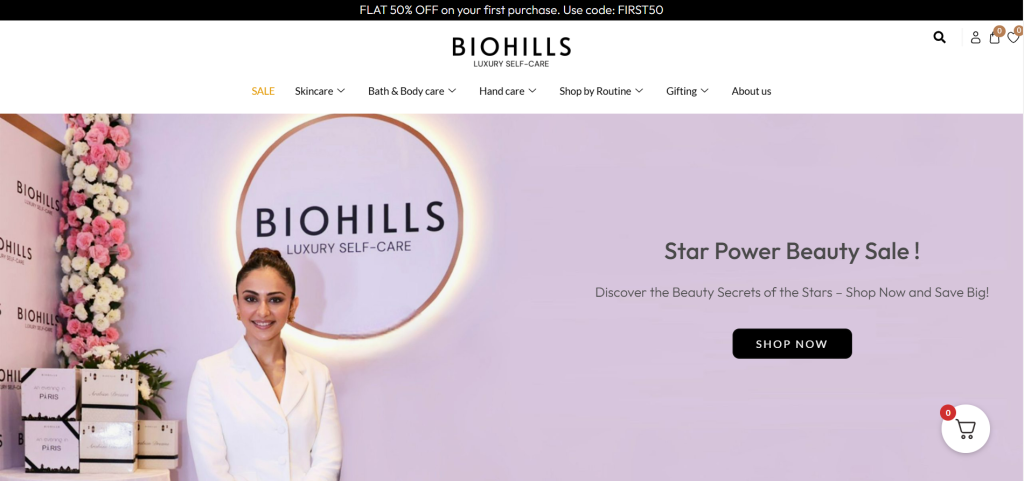1024x481 pixels.
Task: Open the floating cart button
Action: (x=965, y=429)
